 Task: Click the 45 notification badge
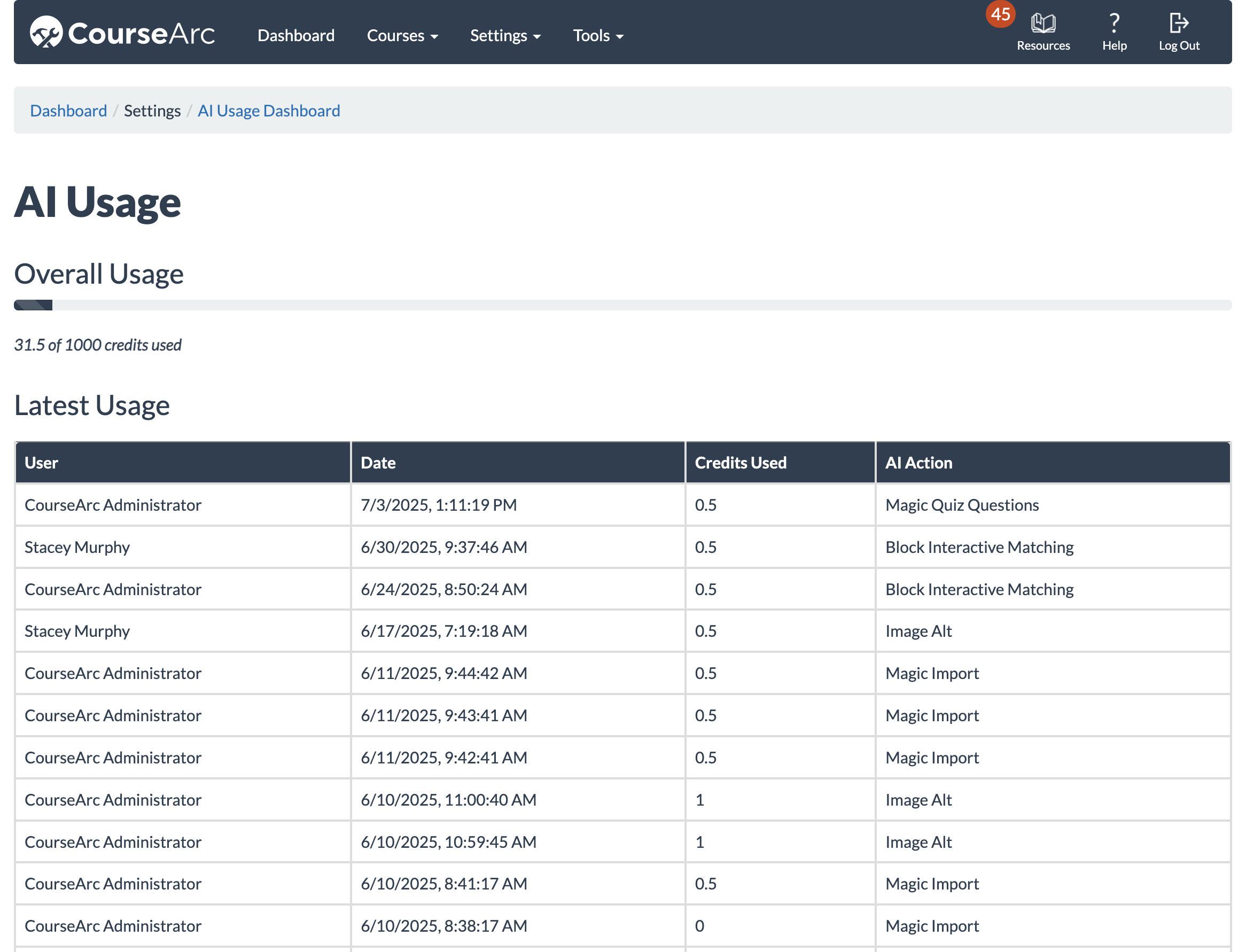click(1000, 14)
